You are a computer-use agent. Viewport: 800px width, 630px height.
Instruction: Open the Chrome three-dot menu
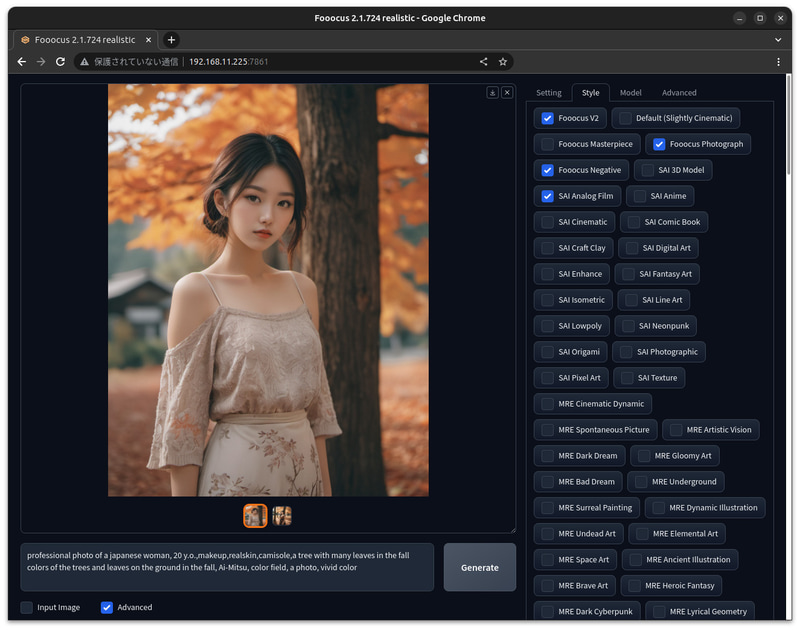[x=778, y=61]
